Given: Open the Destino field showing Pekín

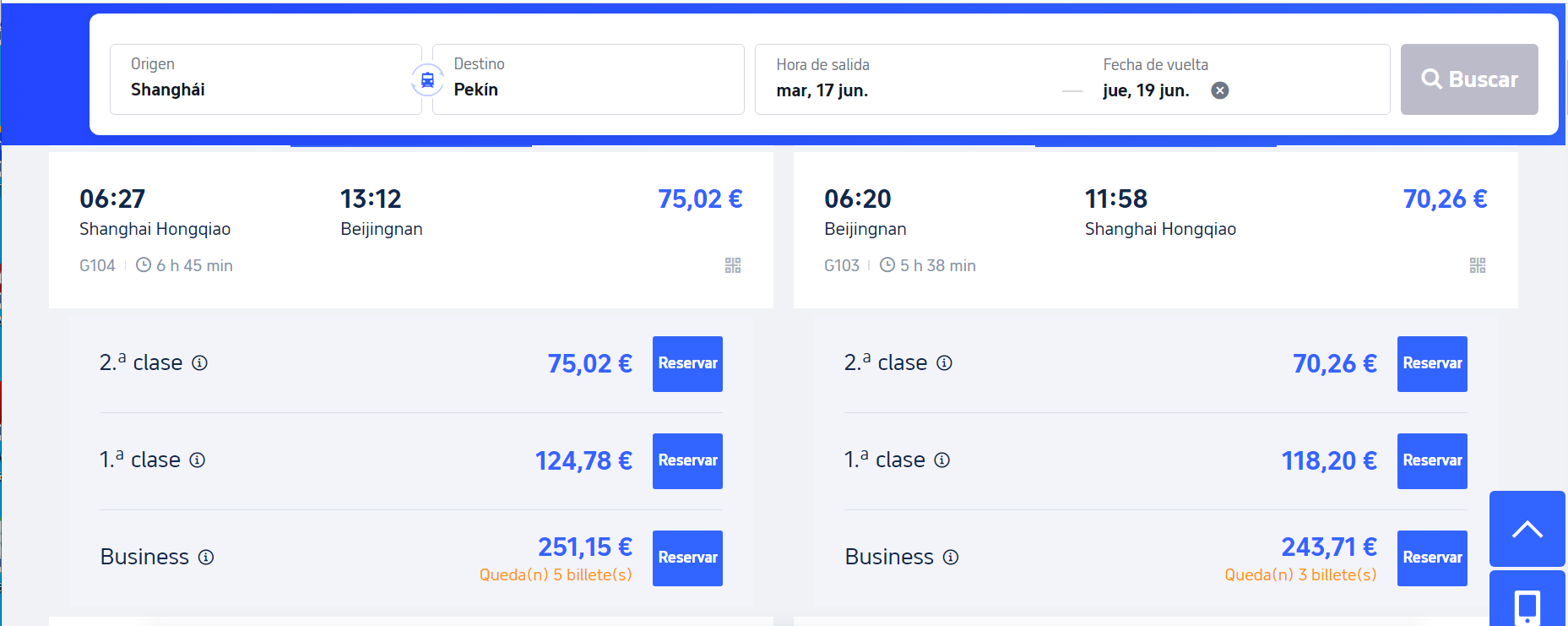Looking at the screenshot, I should 588,79.
